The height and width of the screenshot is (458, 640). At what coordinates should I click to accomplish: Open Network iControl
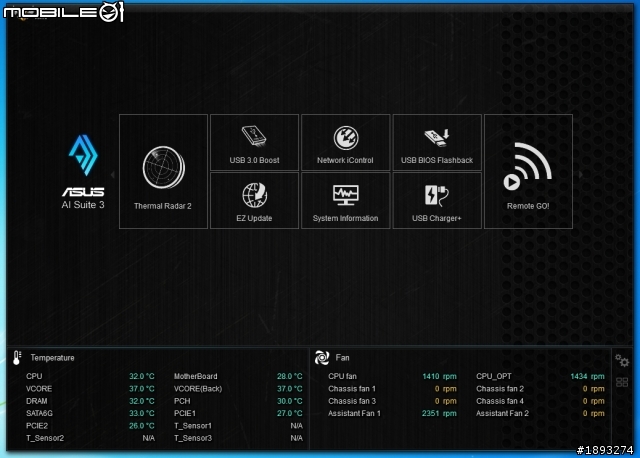click(345, 142)
